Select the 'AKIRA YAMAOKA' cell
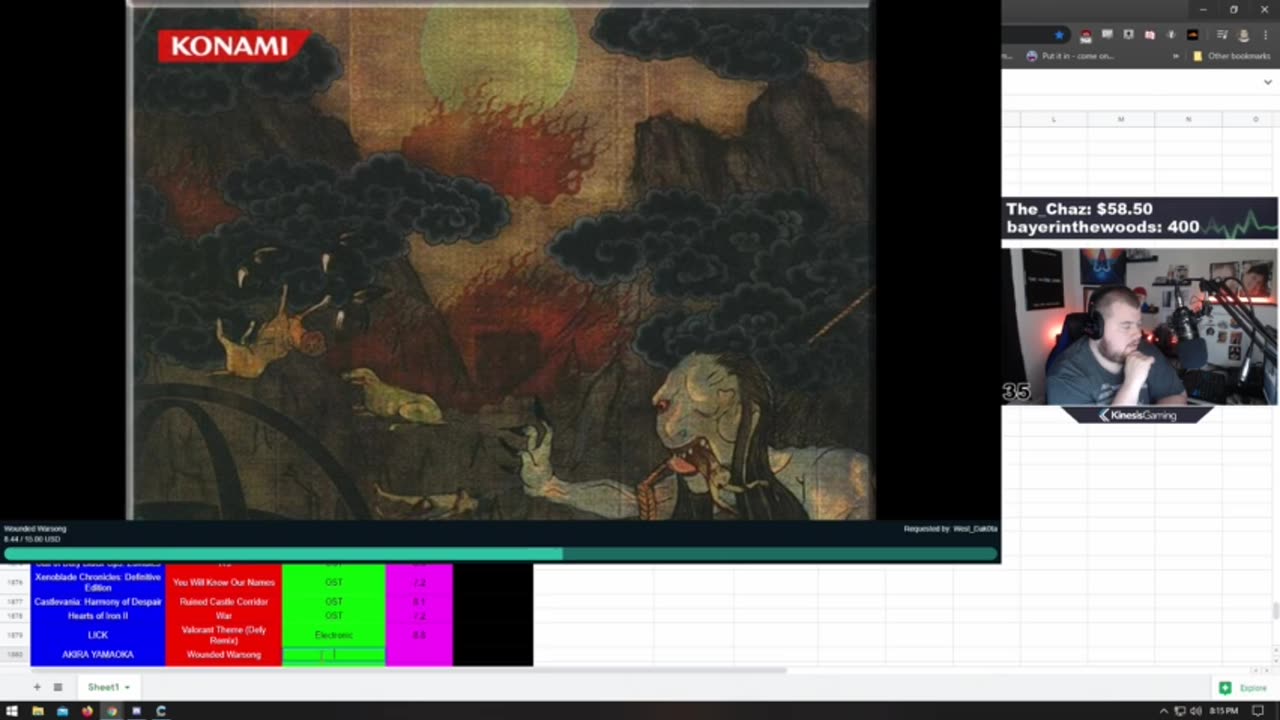Viewport: 1280px width, 720px height. [x=98, y=655]
